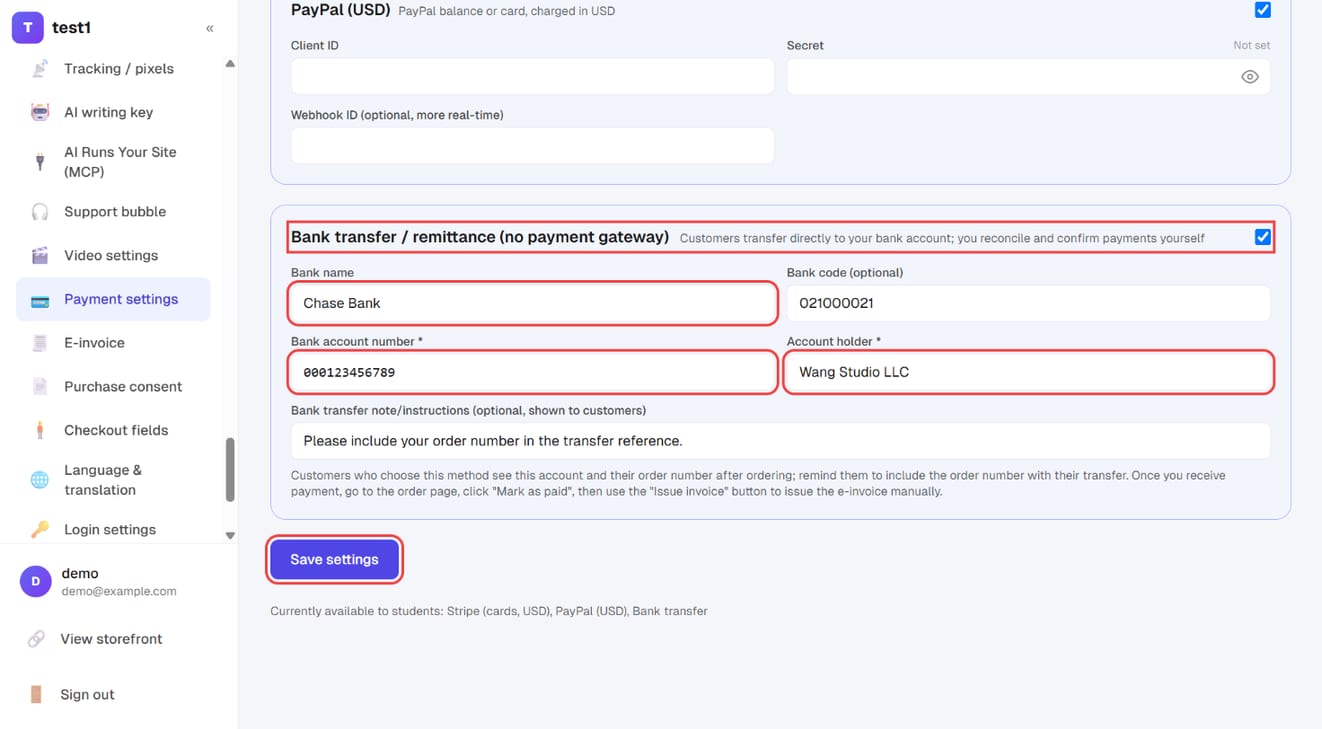Click the E-invoice document icon
The image size is (1322, 729).
pyautogui.click(x=40, y=343)
